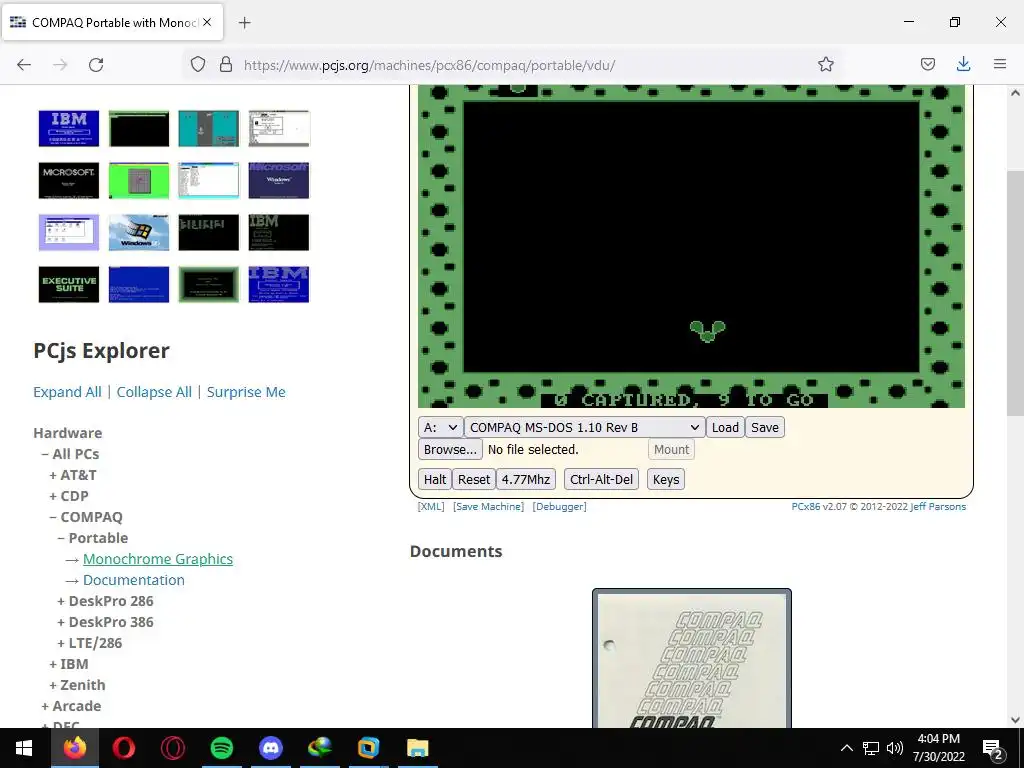Open Firefox downloads panel

(x=963, y=64)
